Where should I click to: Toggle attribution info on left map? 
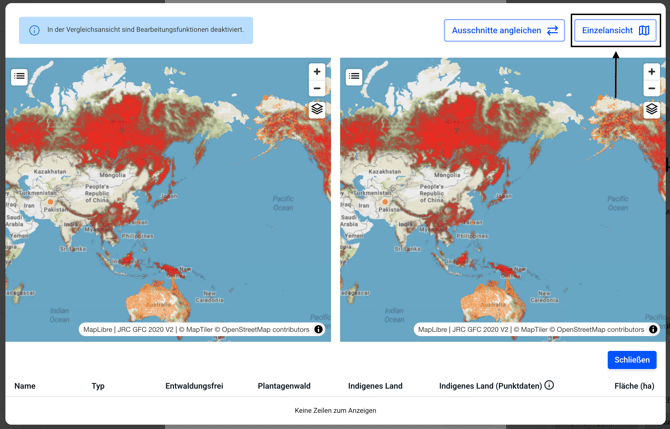(319, 329)
